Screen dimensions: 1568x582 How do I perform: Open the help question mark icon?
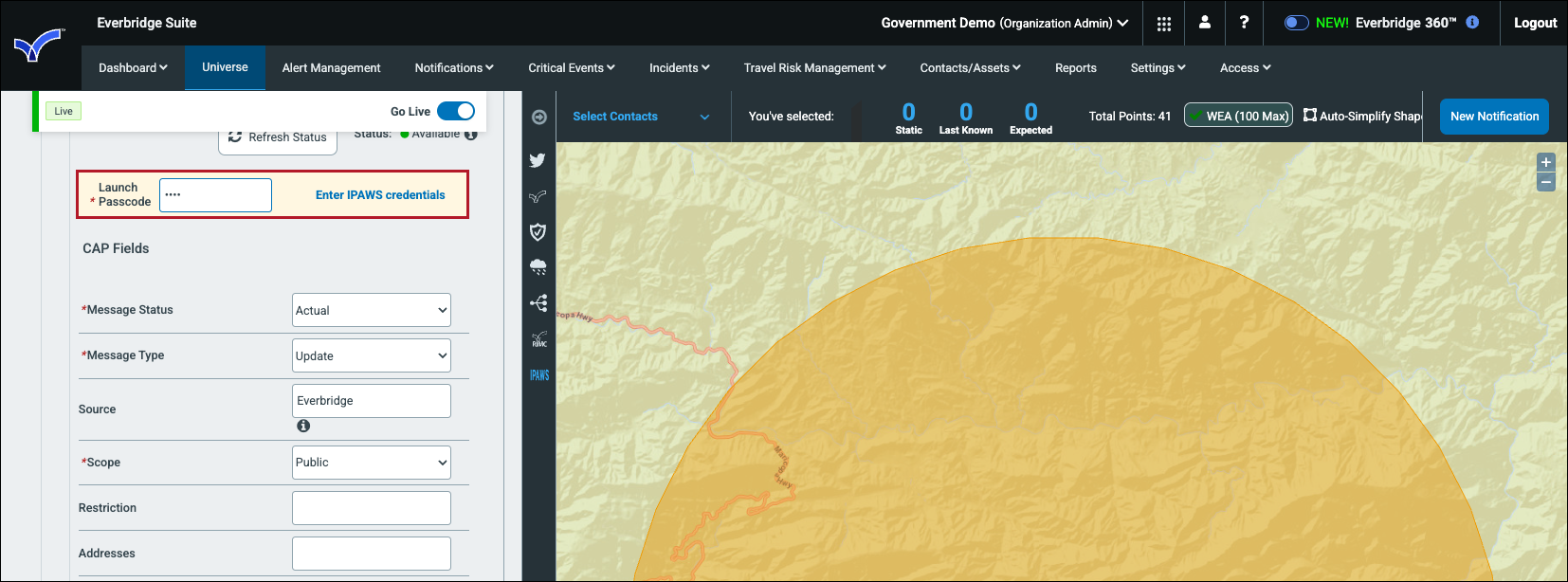pos(1244,23)
